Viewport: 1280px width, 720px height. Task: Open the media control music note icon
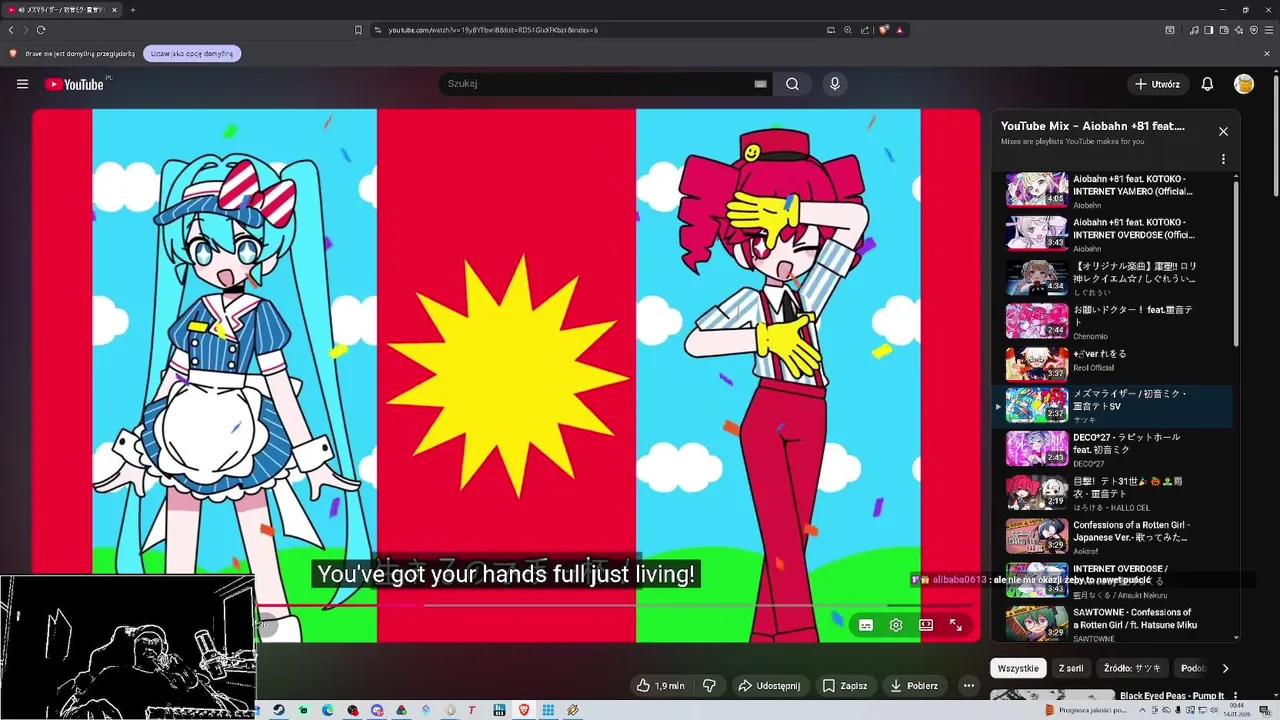pyautogui.click(x=1194, y=30)
